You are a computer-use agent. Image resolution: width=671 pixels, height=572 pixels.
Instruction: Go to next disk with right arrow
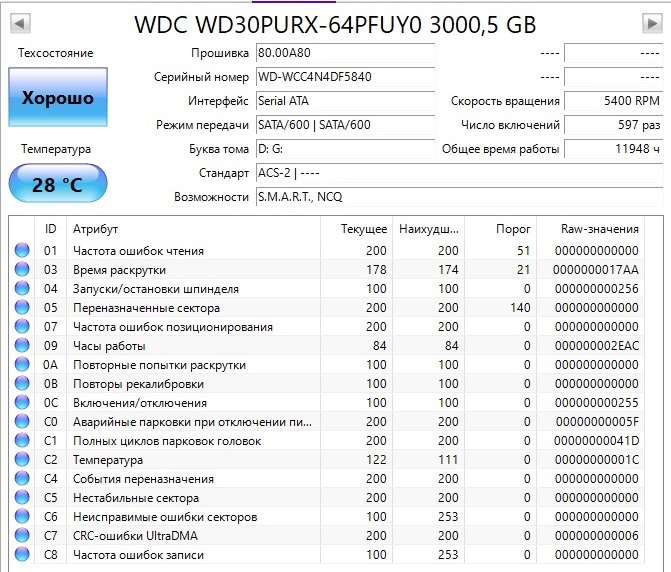point(652,23)
